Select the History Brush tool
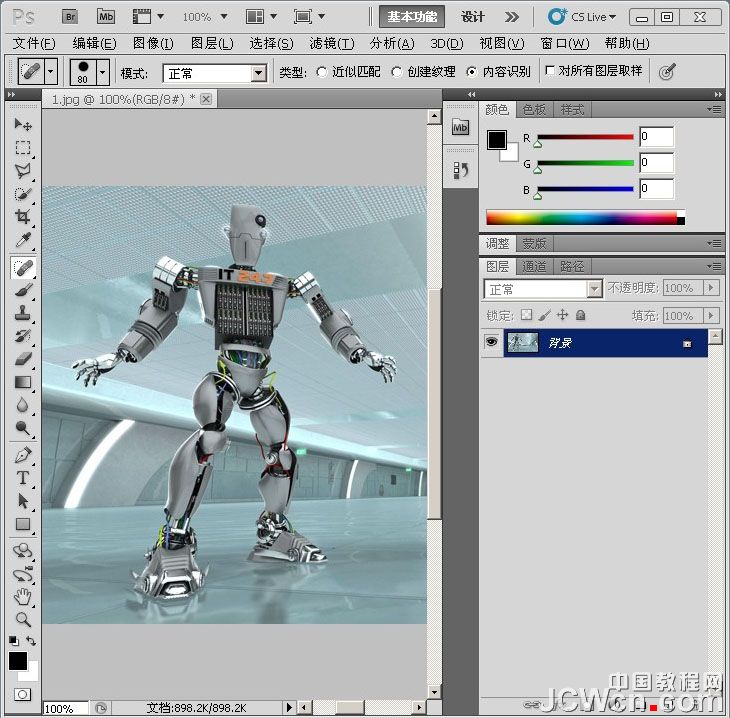This screenshot has width=730, height=718. pyautogui.click(x=22, y=336)
